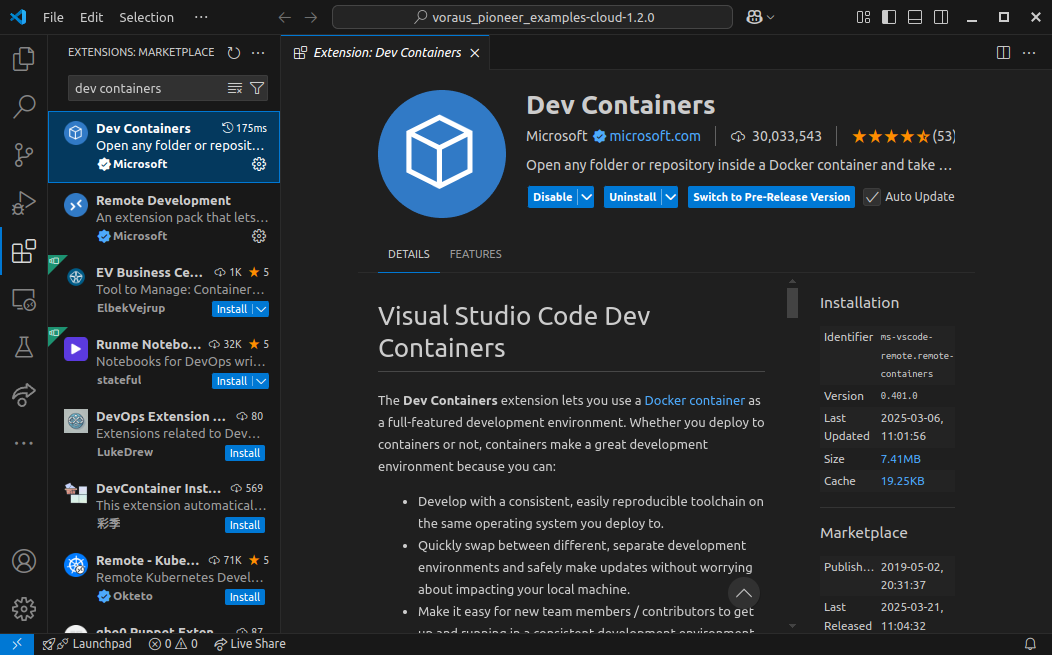Open the Accounts menu

click(x=23, y=561)
